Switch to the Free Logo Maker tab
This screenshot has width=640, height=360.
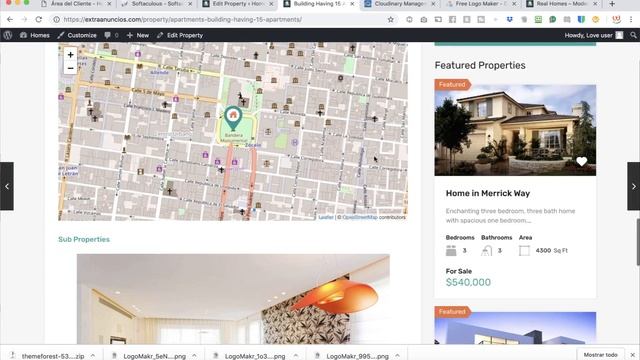point(481,4)
